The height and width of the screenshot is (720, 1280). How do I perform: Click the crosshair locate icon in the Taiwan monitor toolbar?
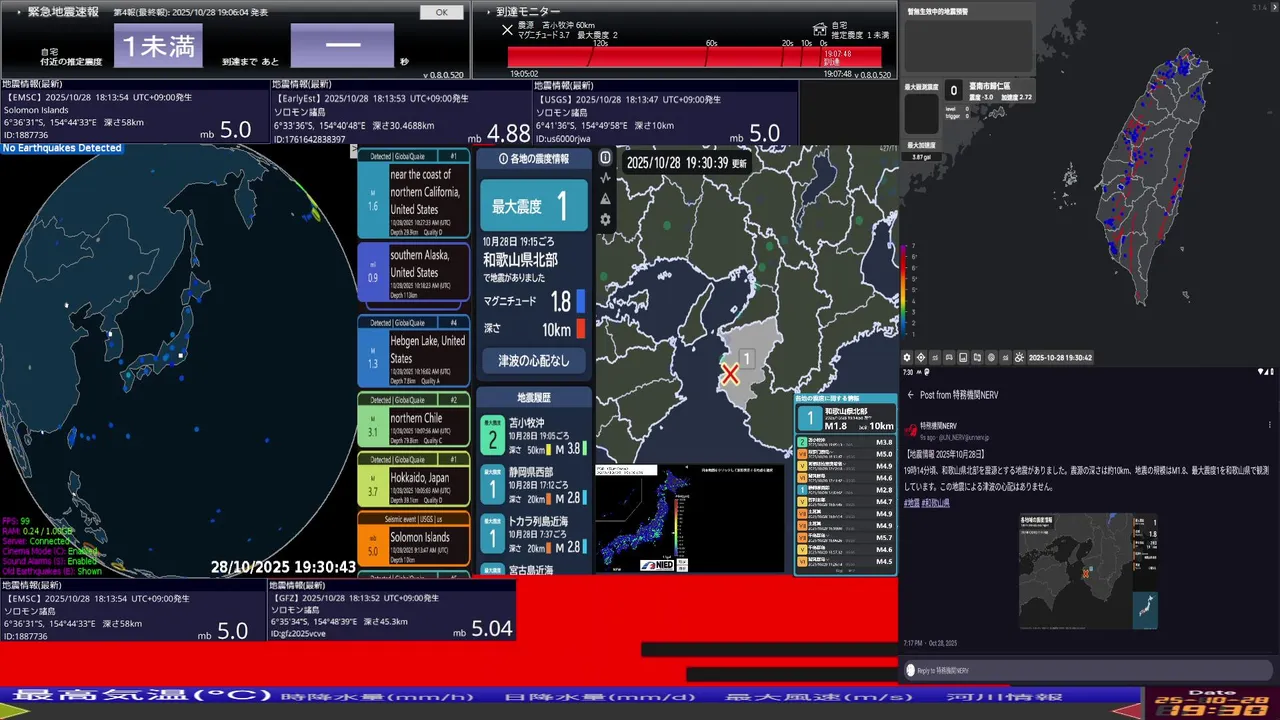tap(921, 357)
